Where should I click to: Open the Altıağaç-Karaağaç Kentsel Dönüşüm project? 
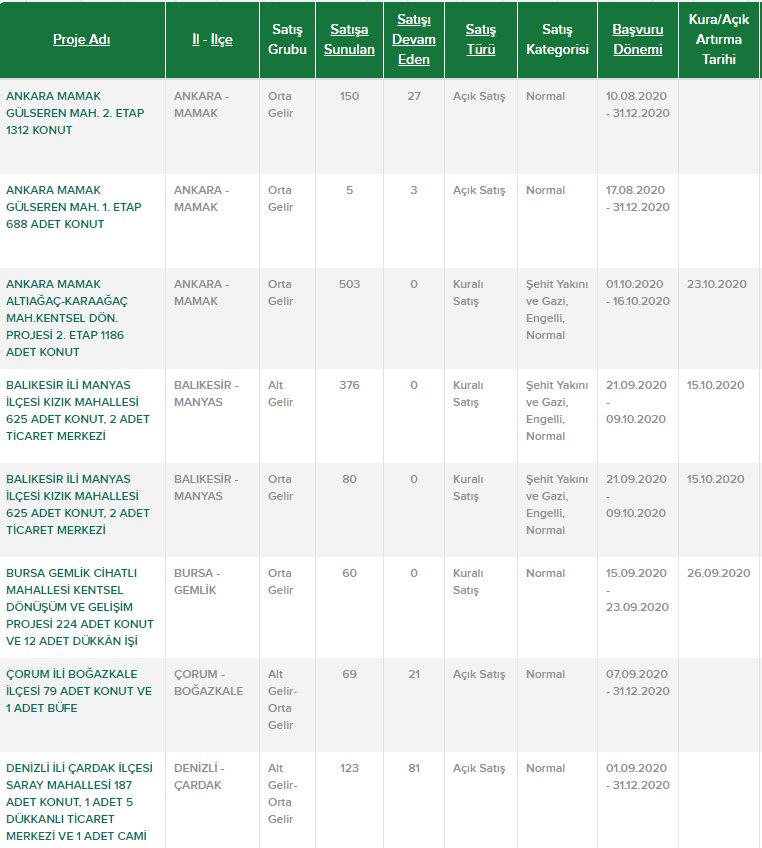tap(68, 318)
